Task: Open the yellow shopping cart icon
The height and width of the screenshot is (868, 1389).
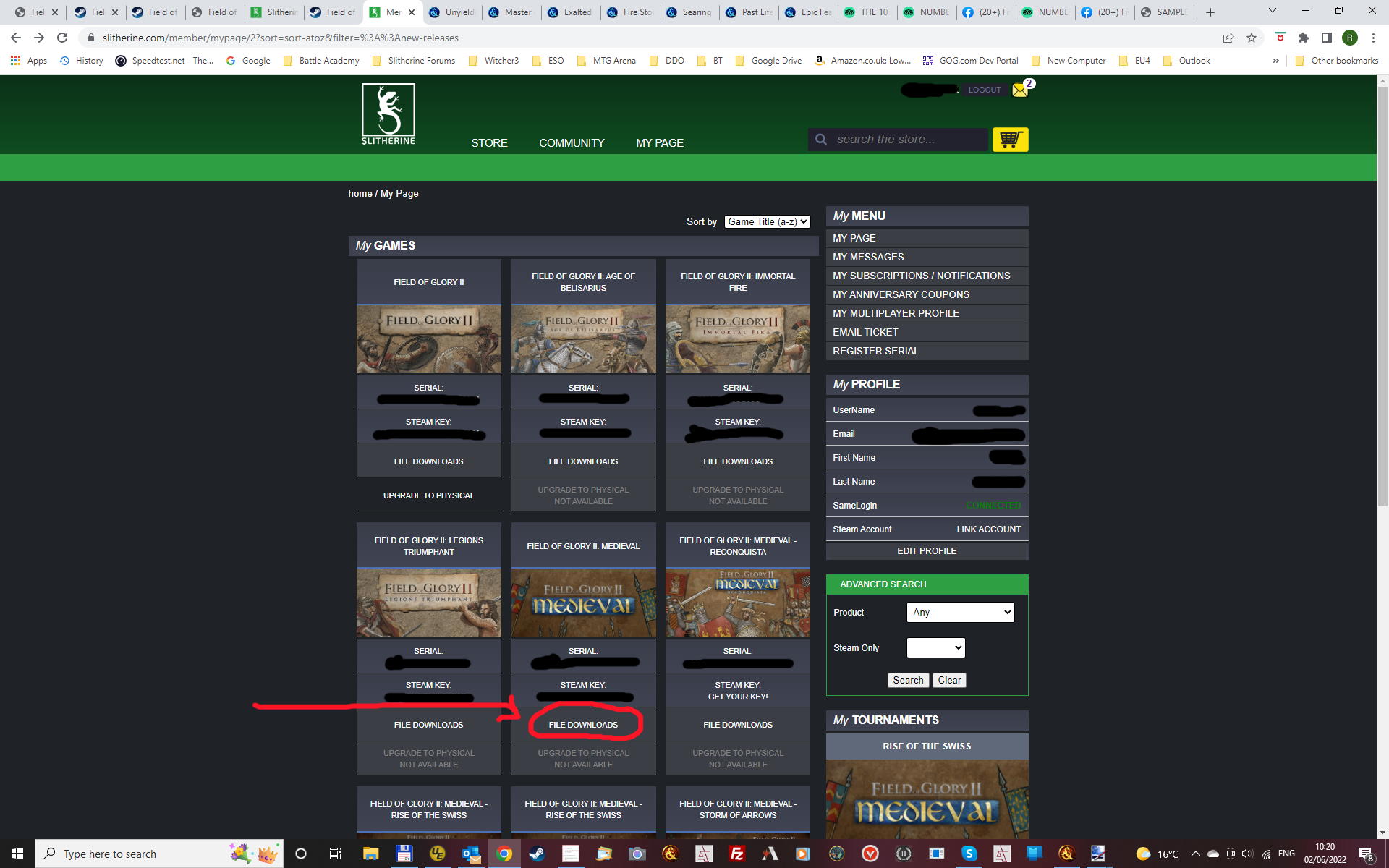Action: pyautogui.click(x=1010, y=139)
